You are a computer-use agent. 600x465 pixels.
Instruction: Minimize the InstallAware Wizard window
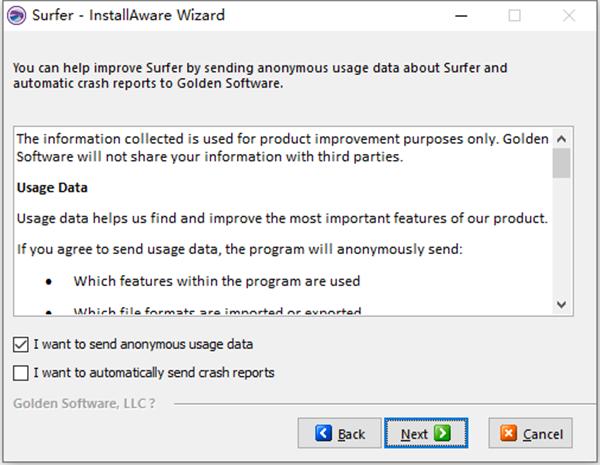click(x=461, y=16)
